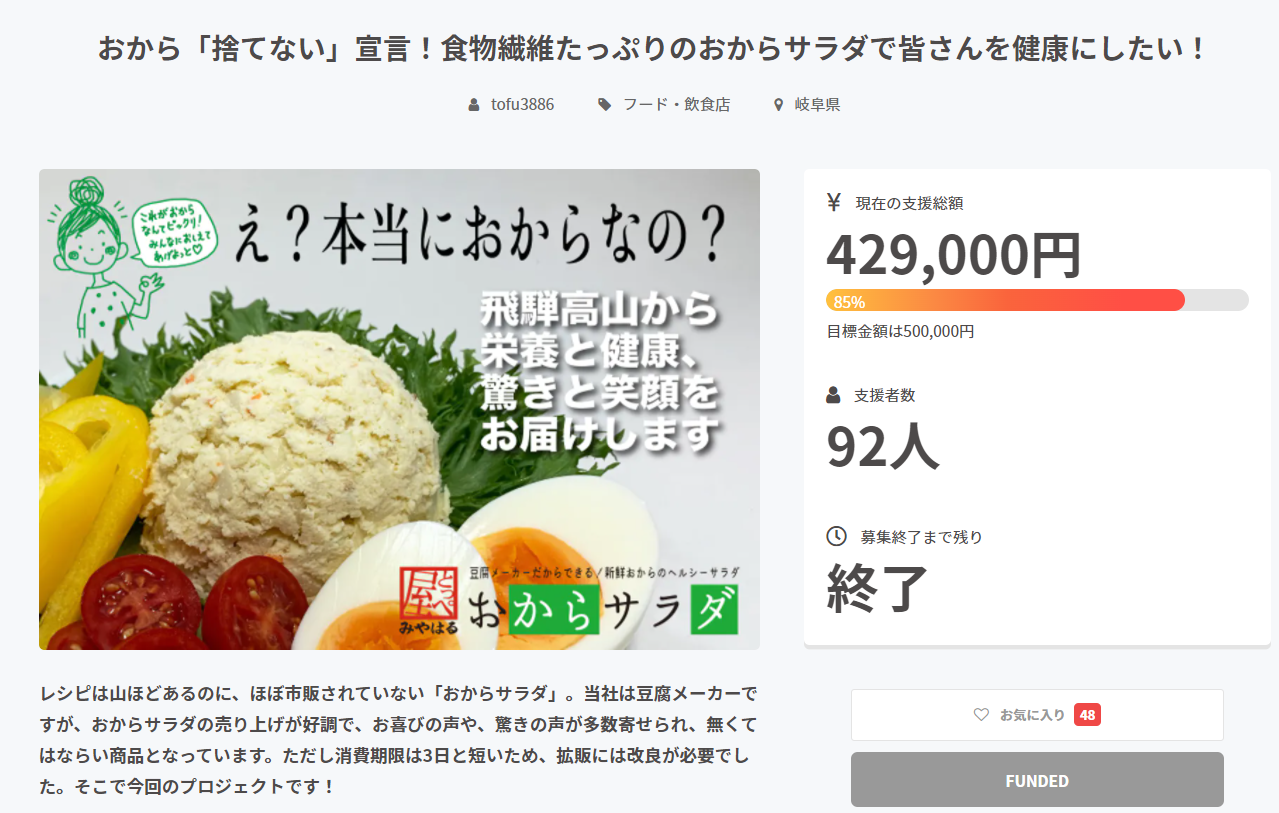Click the yen icon beside 現在の支援総額
The image size is (1279, 813).
[x=834, y=203]
